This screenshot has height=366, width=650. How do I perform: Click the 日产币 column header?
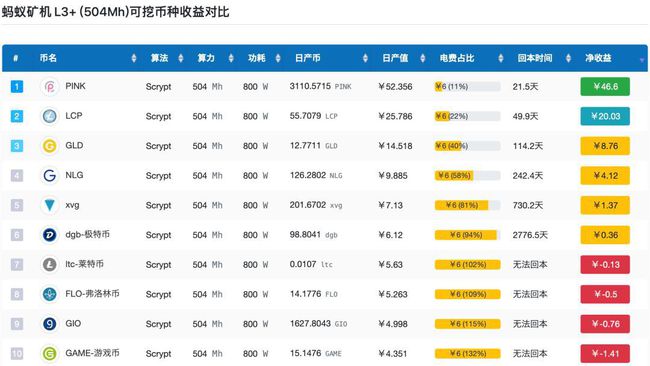pyautogui.click(x=307, y=58)
